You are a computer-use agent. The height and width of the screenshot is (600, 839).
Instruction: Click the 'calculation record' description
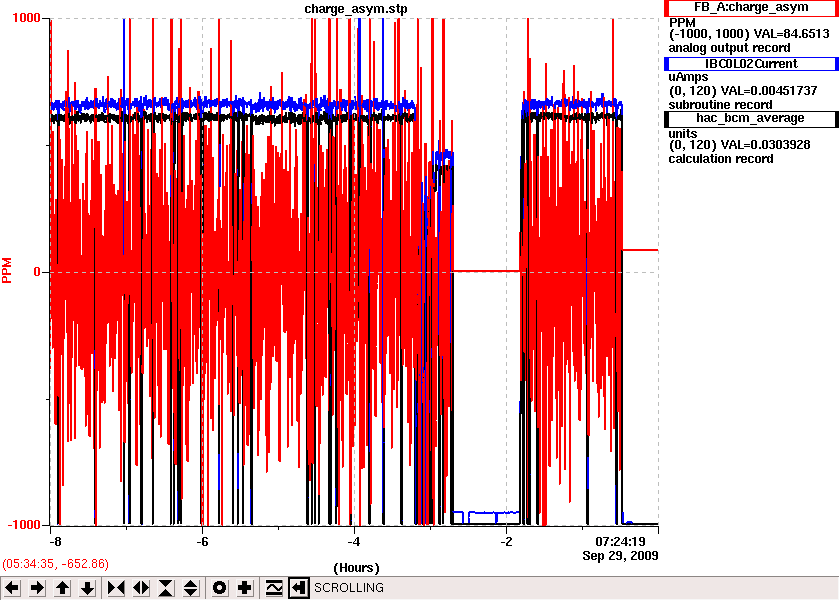tap(721, 159)
